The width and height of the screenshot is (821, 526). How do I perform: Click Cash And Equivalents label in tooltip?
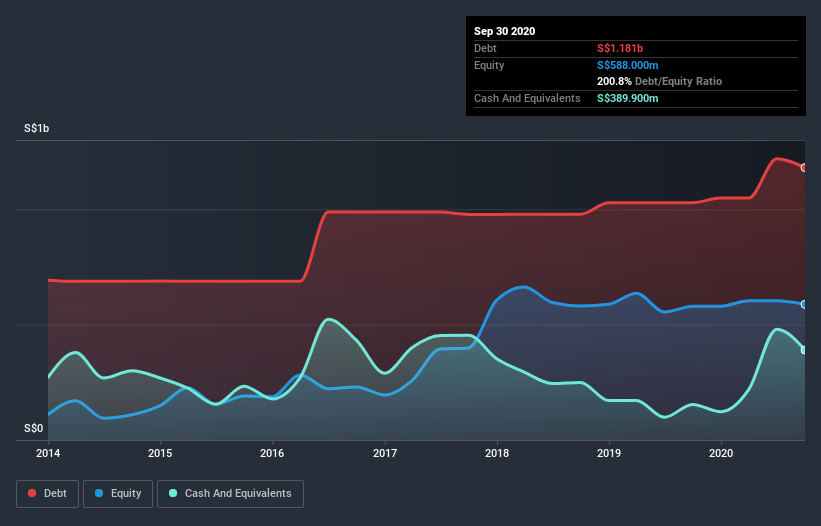(x=527, y=98)
